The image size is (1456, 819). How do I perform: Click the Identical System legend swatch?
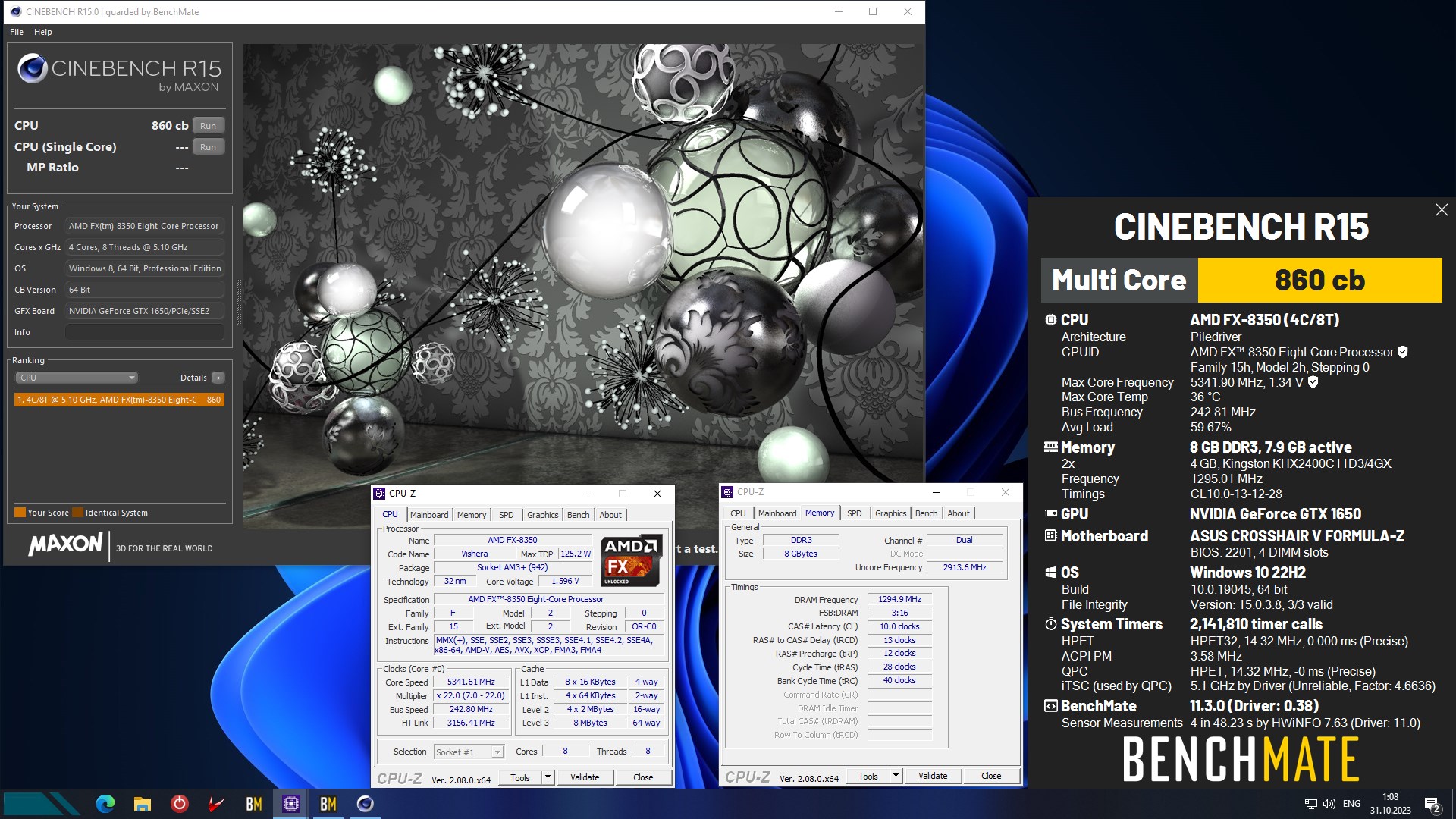(x=78, y=513)
